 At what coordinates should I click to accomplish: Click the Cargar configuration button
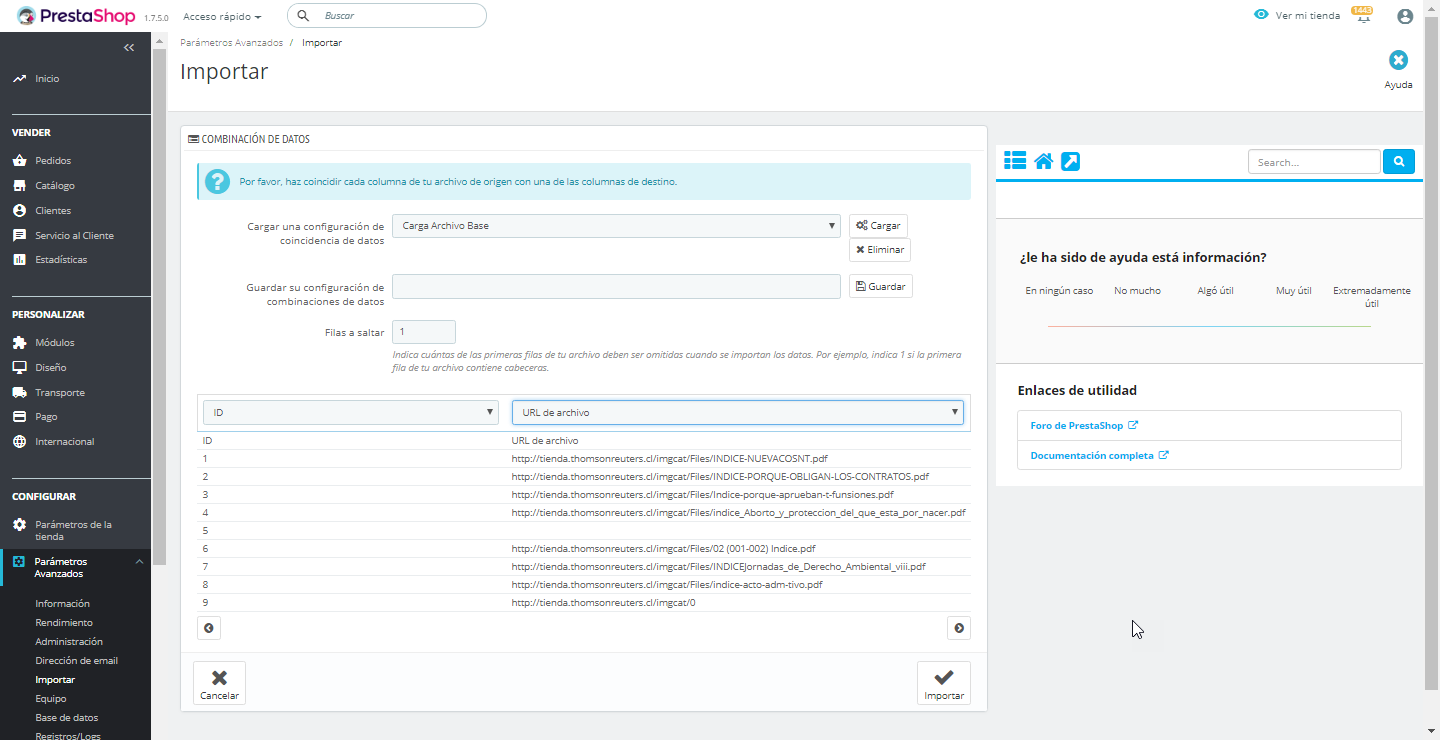pos(878,226)
